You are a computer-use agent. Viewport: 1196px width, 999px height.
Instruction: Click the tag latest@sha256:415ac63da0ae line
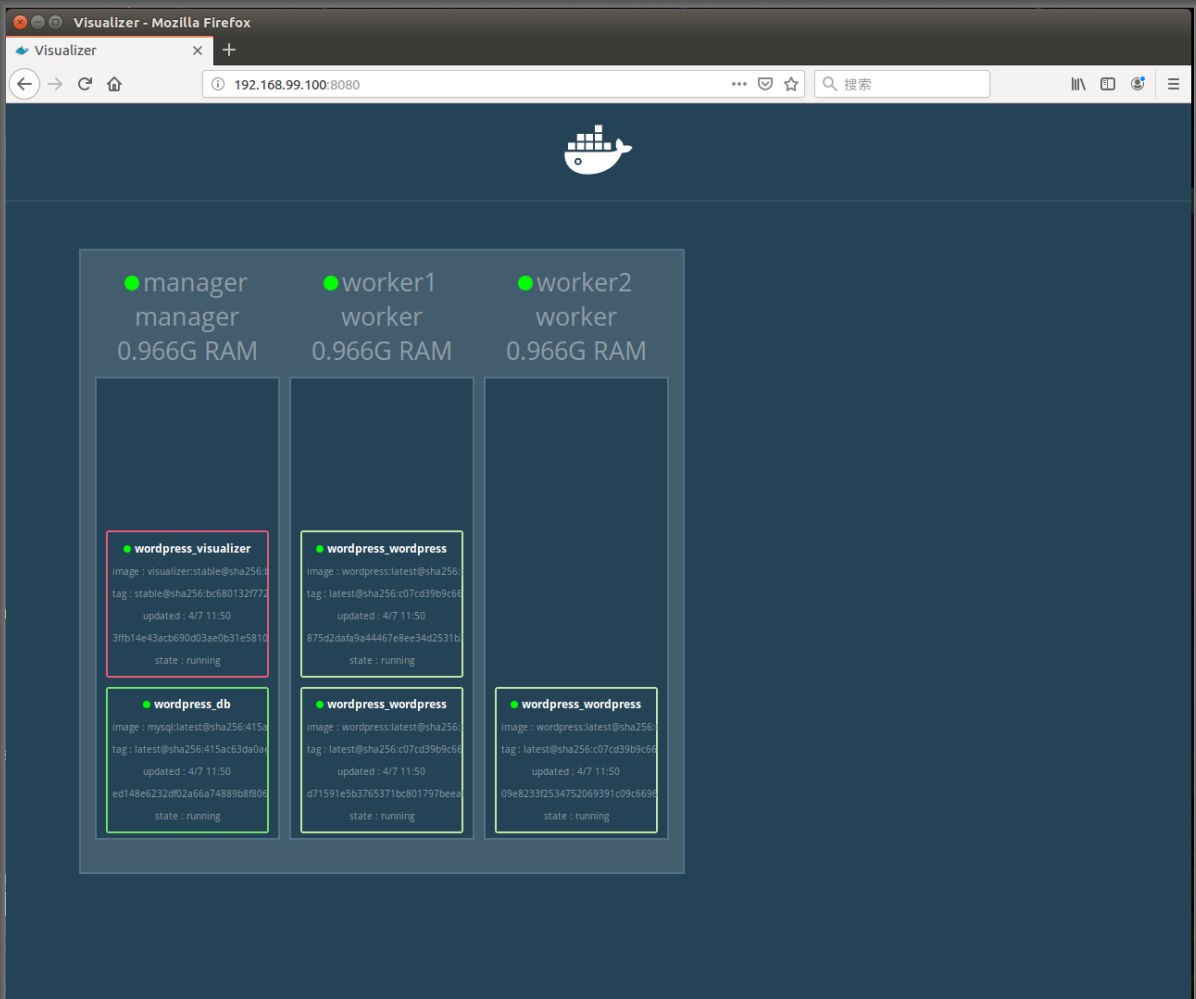click(190, 749)
